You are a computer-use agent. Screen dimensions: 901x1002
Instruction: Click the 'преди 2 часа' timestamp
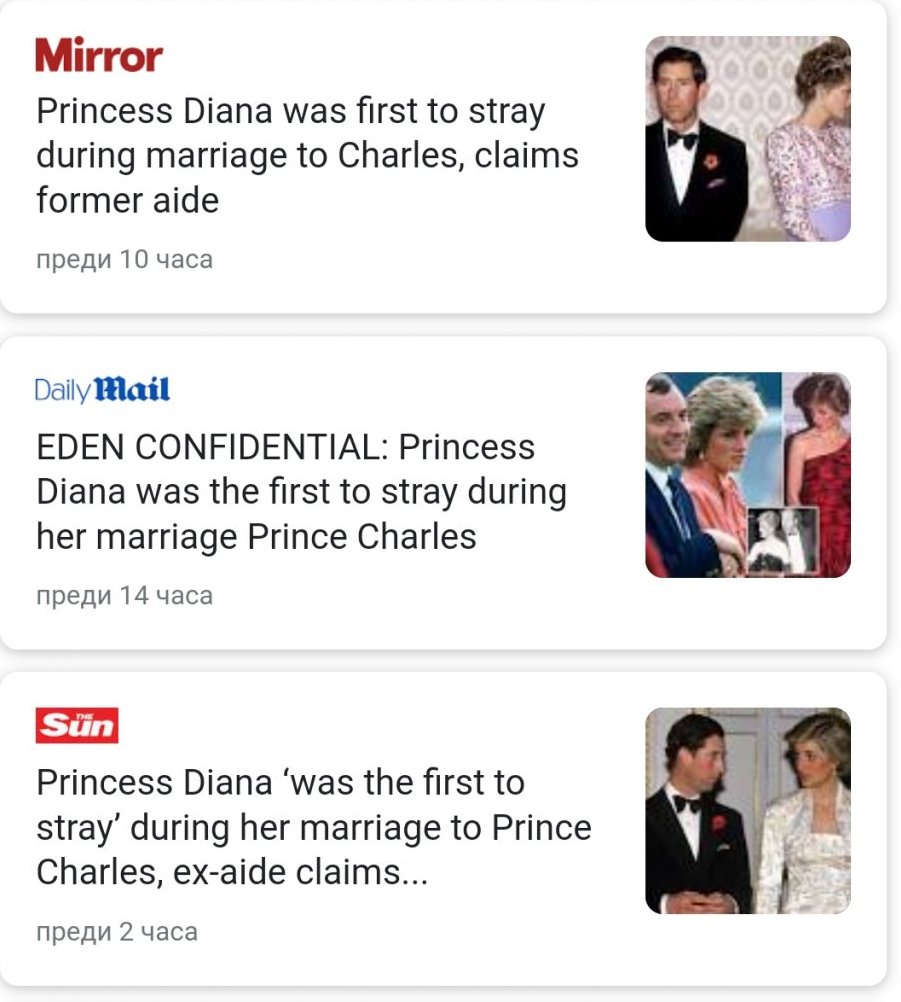tap(116, 932)
